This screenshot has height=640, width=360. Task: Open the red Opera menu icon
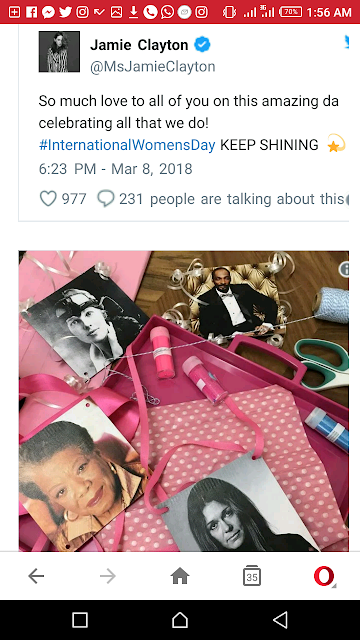pos(324,576)
